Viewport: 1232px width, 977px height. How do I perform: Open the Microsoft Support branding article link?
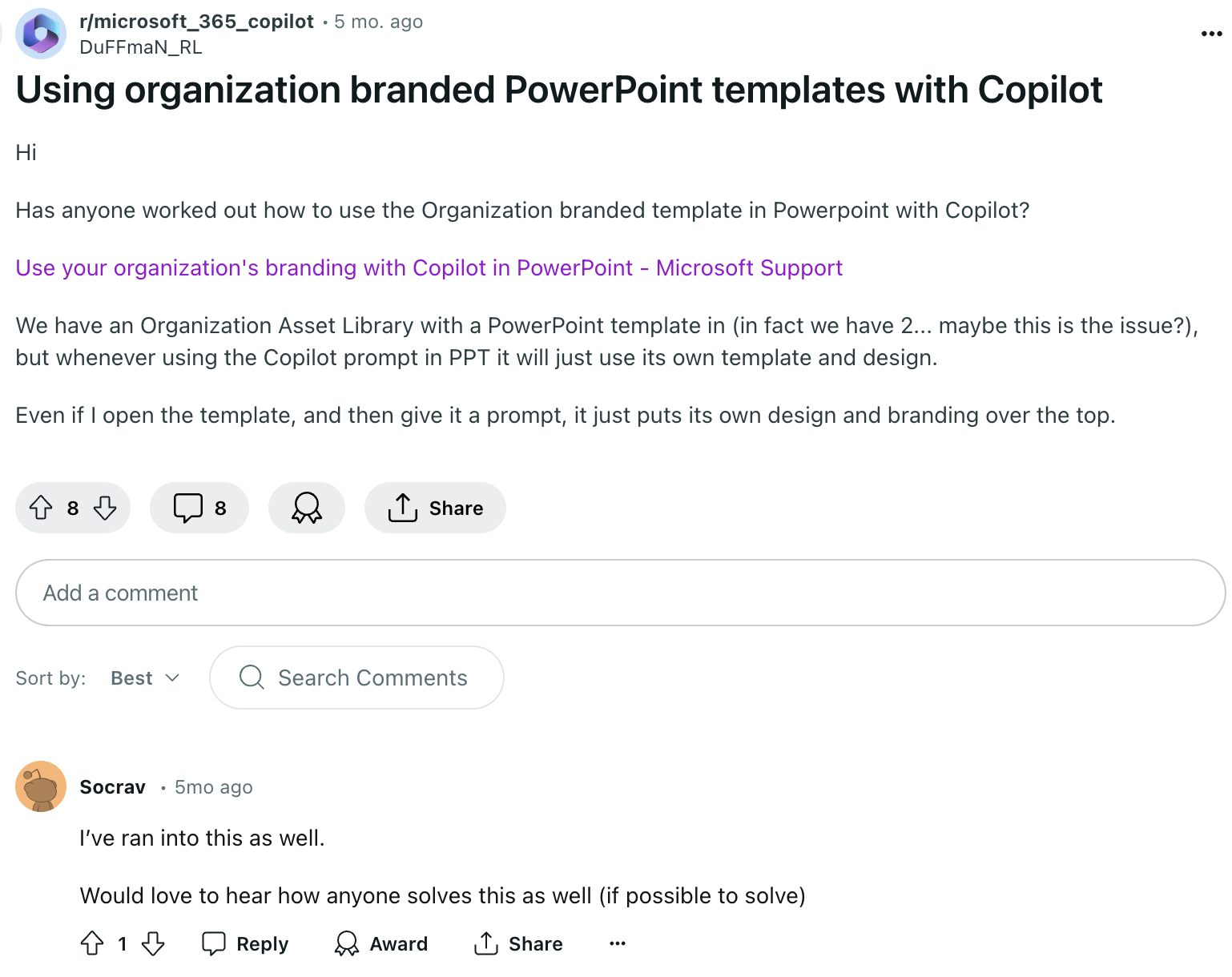click(429, 267)
